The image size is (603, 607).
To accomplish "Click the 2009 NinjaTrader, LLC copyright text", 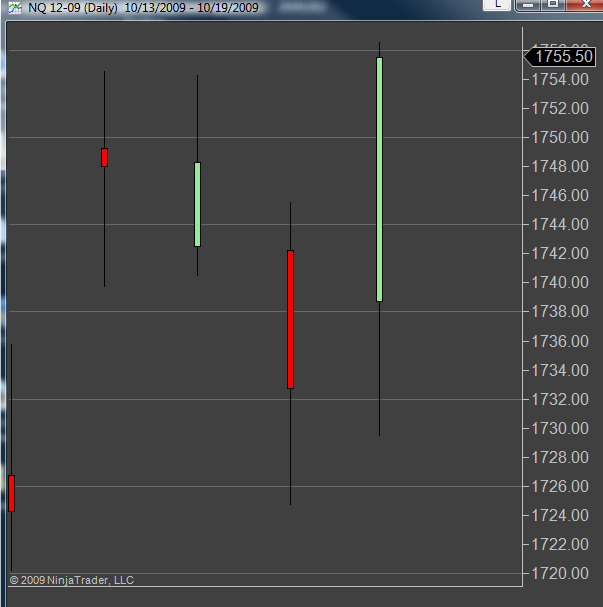I will click(72, 580).
